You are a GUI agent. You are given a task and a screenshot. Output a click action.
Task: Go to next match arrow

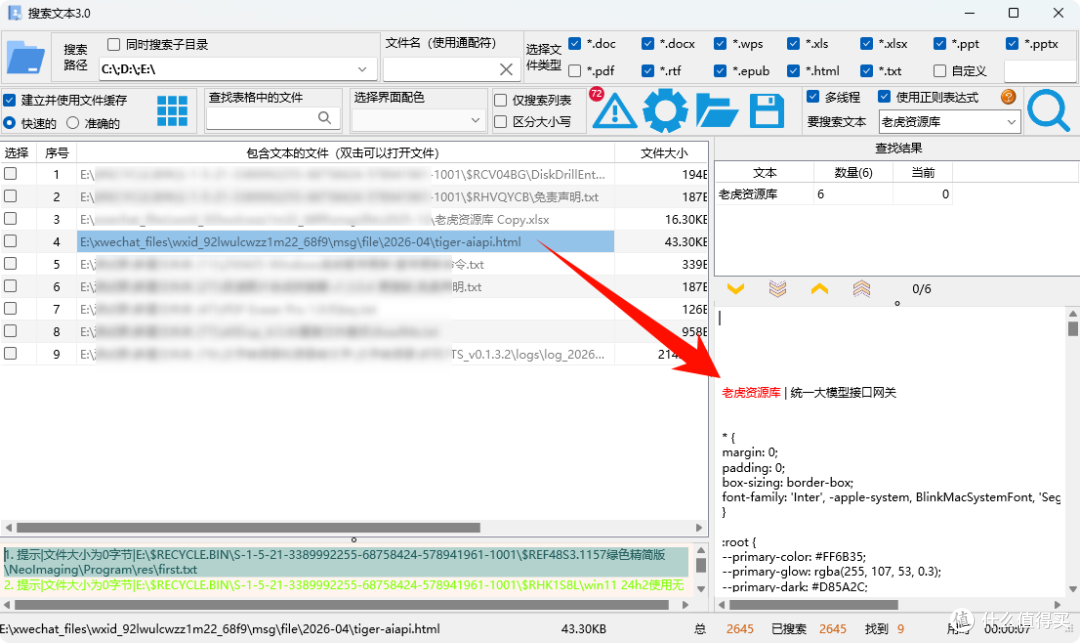pyautogui.click(x=736, y=289)
